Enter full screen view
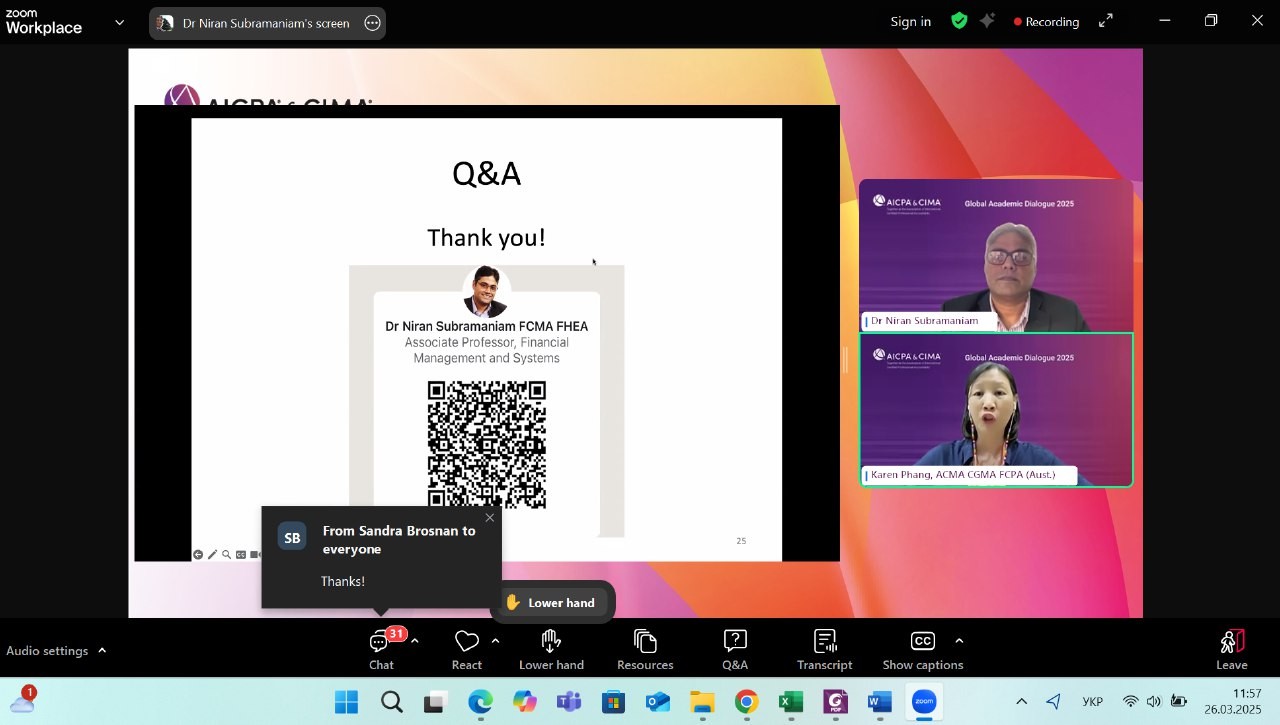 point(1106,21)
